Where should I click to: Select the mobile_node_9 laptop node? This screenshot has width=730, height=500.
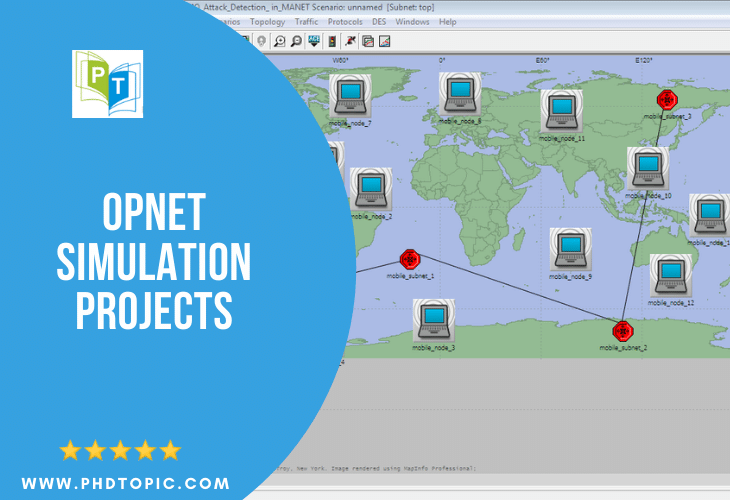coord(571,249)
